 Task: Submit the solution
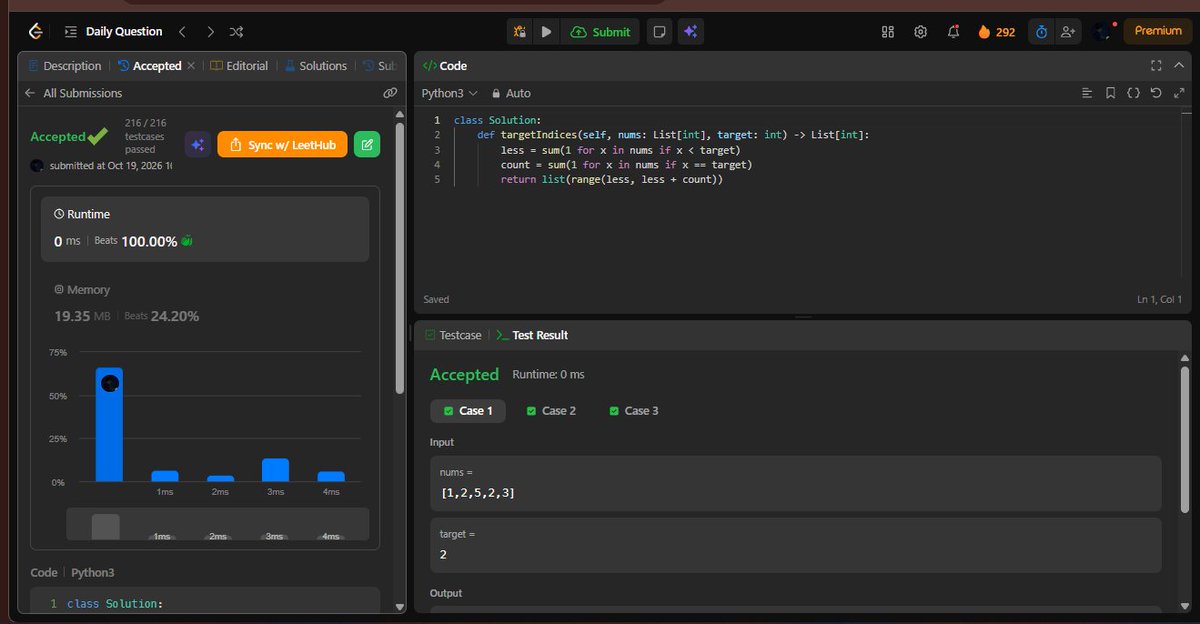click(600, 32)
